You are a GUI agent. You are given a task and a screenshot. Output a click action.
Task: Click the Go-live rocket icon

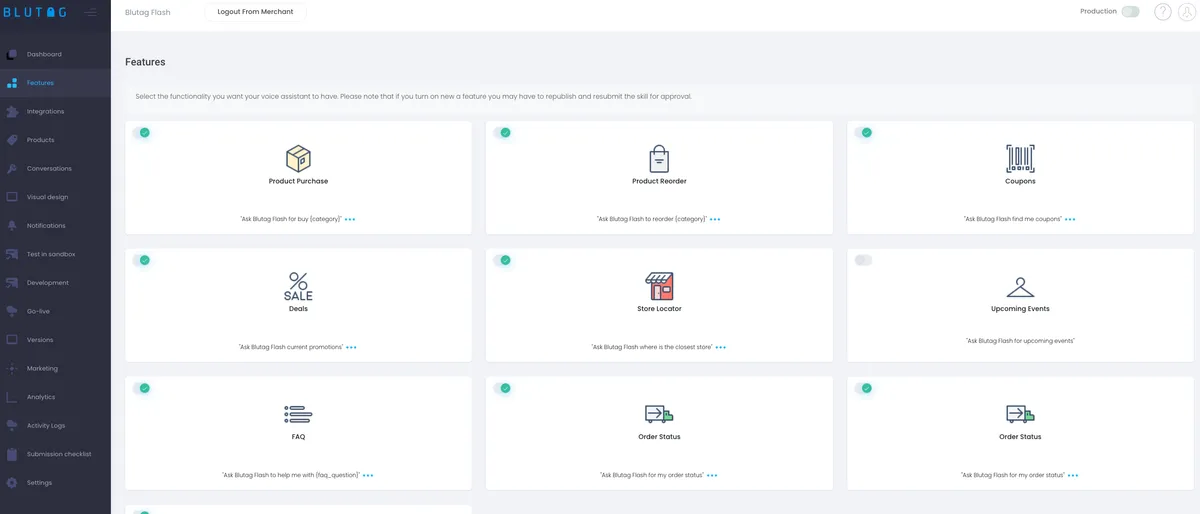click(12, 311)
